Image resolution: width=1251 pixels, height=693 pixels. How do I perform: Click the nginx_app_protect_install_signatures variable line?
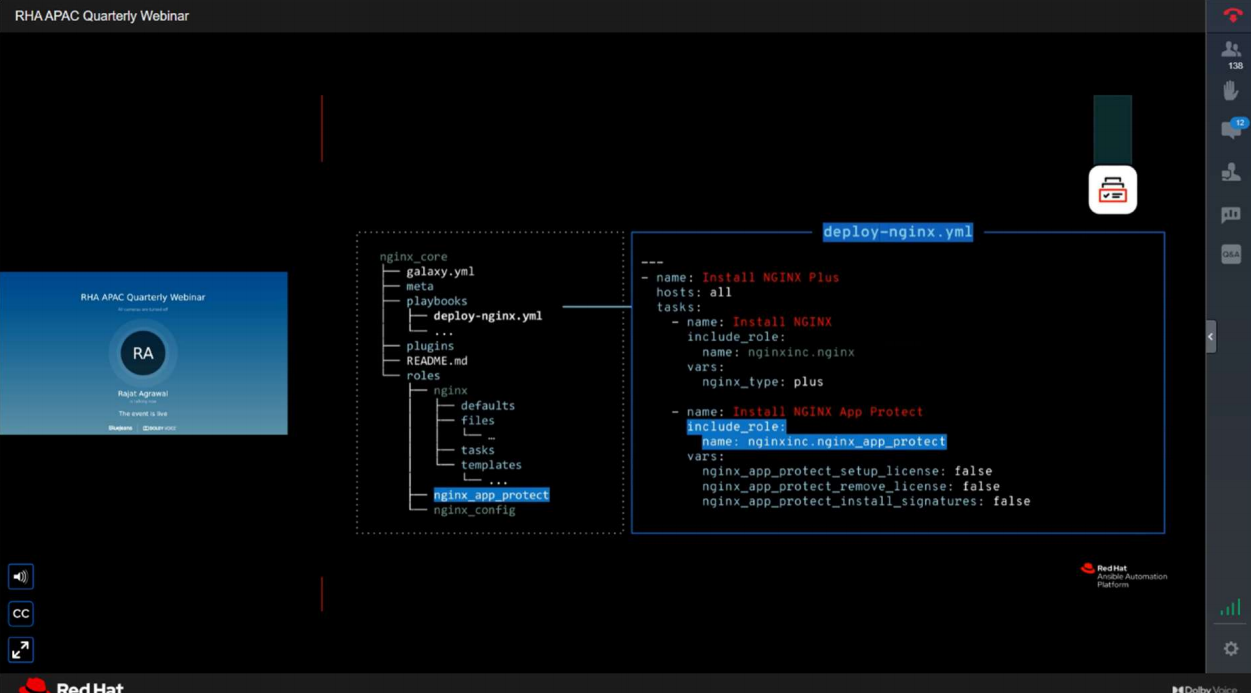point(866,501)
